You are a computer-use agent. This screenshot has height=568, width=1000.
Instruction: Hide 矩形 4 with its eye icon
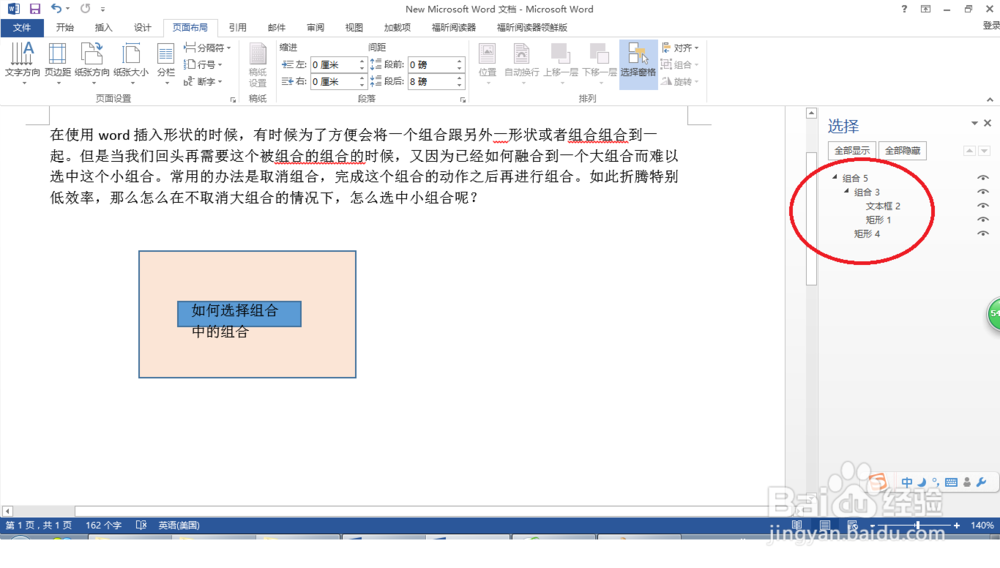[983, 234]
